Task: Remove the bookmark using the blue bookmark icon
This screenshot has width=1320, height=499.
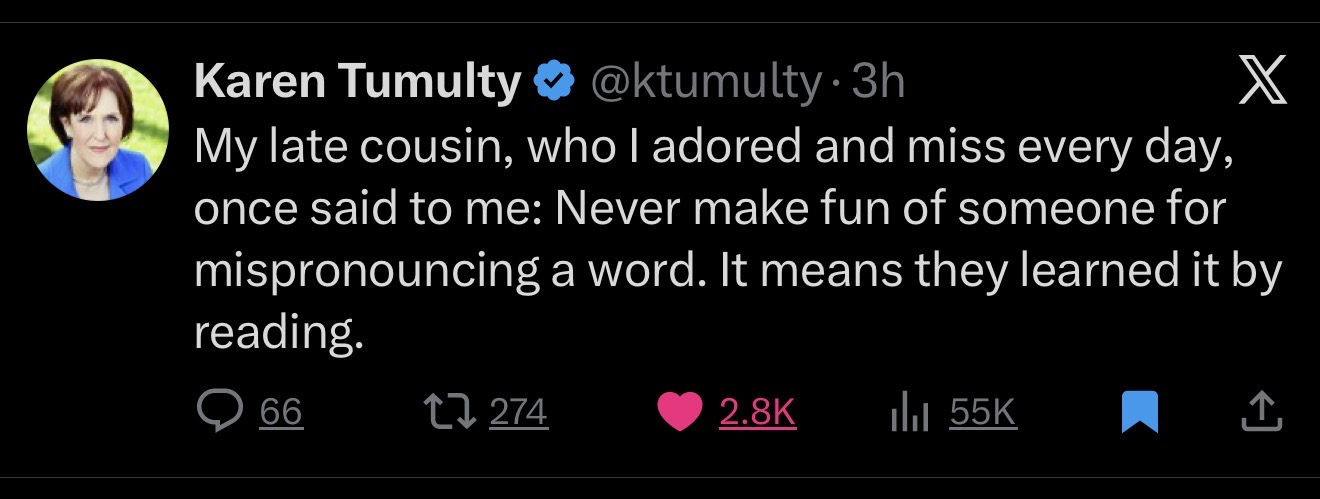Action: pos(1138,412)
